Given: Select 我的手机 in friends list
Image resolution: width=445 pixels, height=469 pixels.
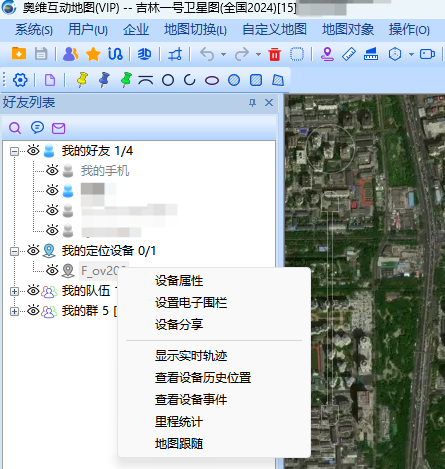Looking at the screenshot, I should tap(105, 171).
